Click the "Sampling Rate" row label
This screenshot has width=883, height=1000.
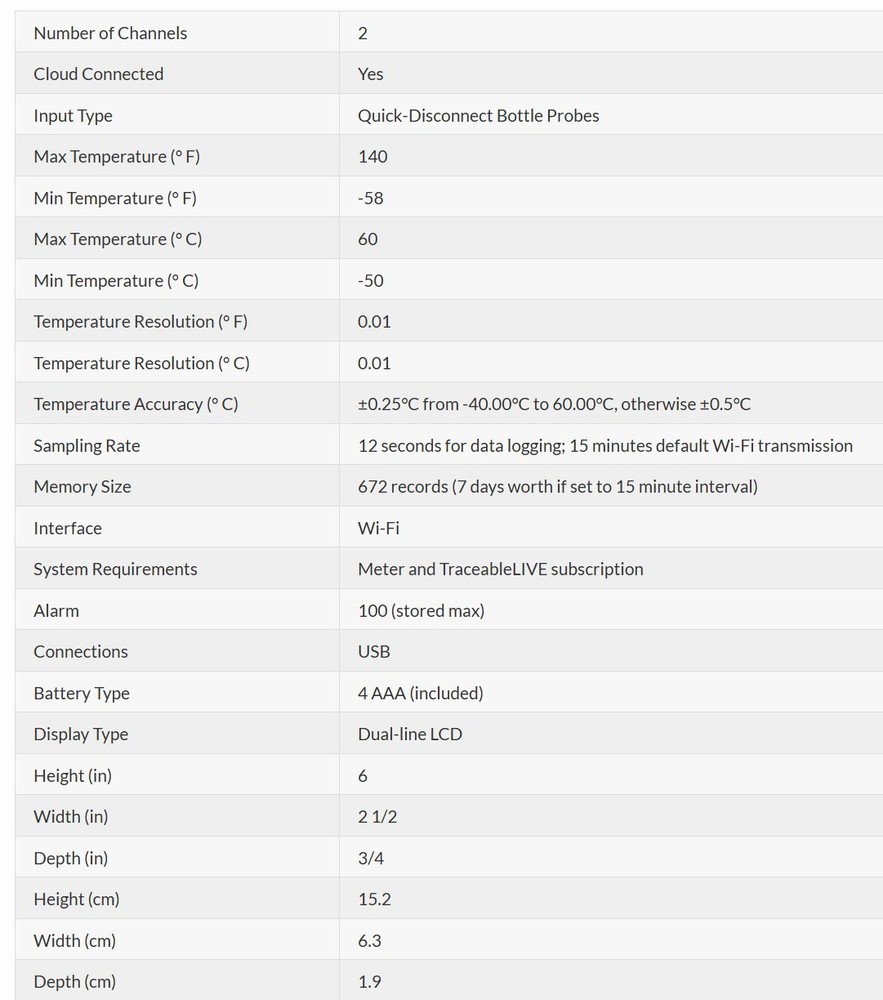coord(86,446)
